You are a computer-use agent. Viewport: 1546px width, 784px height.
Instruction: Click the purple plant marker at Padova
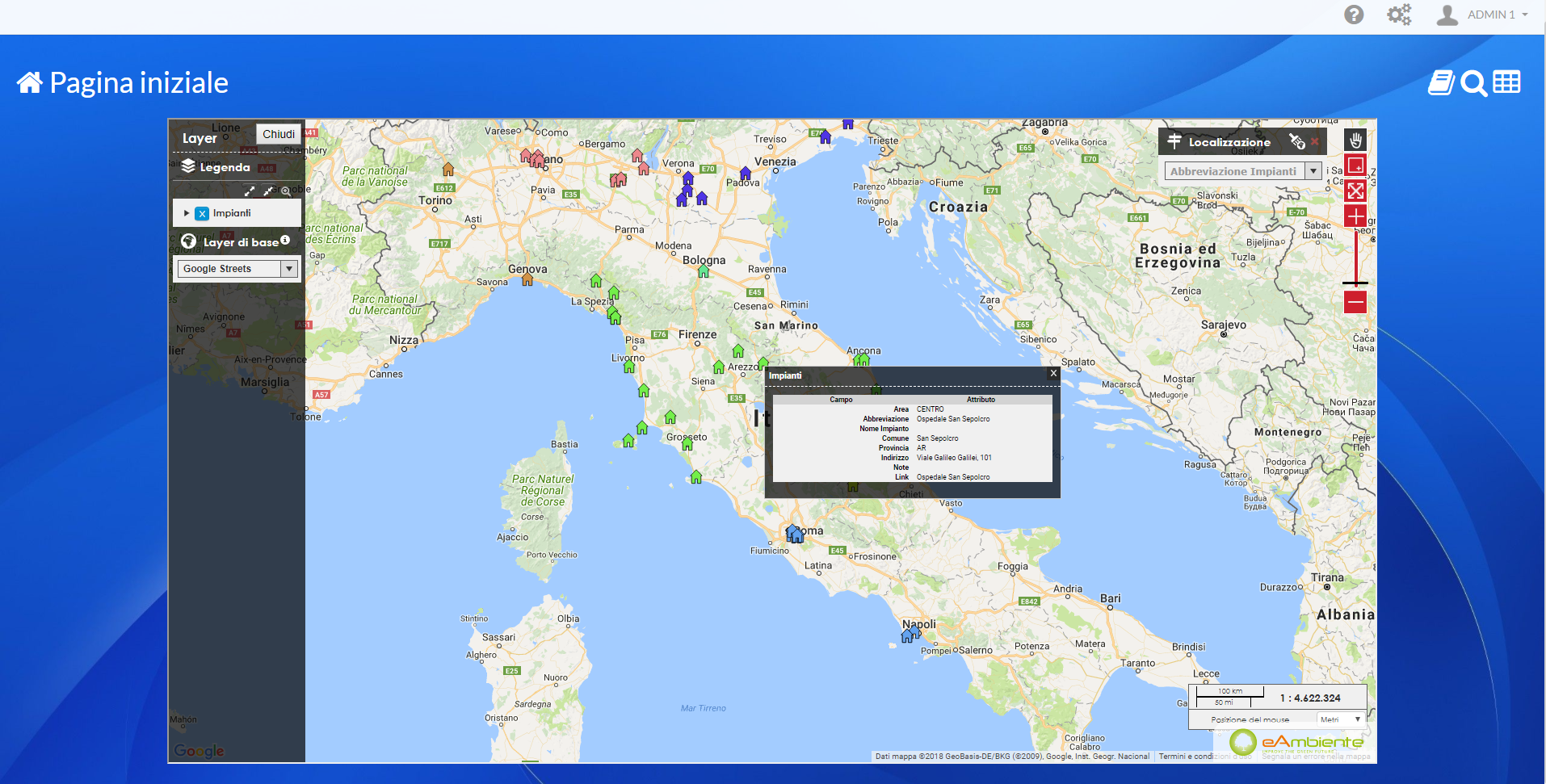746,174
